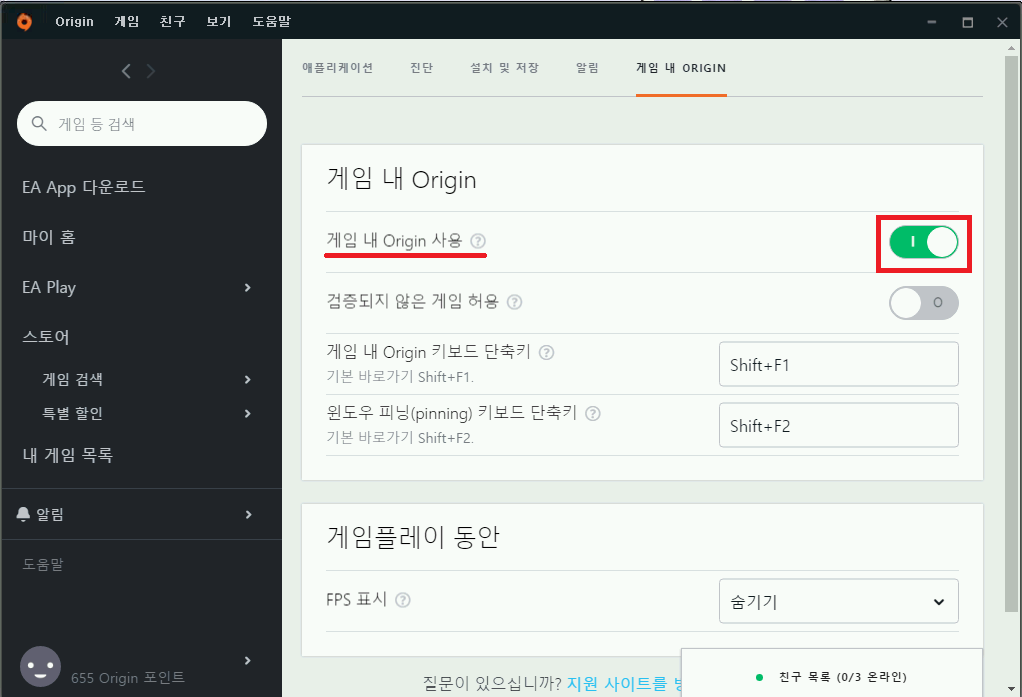Image resolution: width=1022 pixels, height=697 pixels.
Task: Maximize the Origin window
Action: coord(968,22)
